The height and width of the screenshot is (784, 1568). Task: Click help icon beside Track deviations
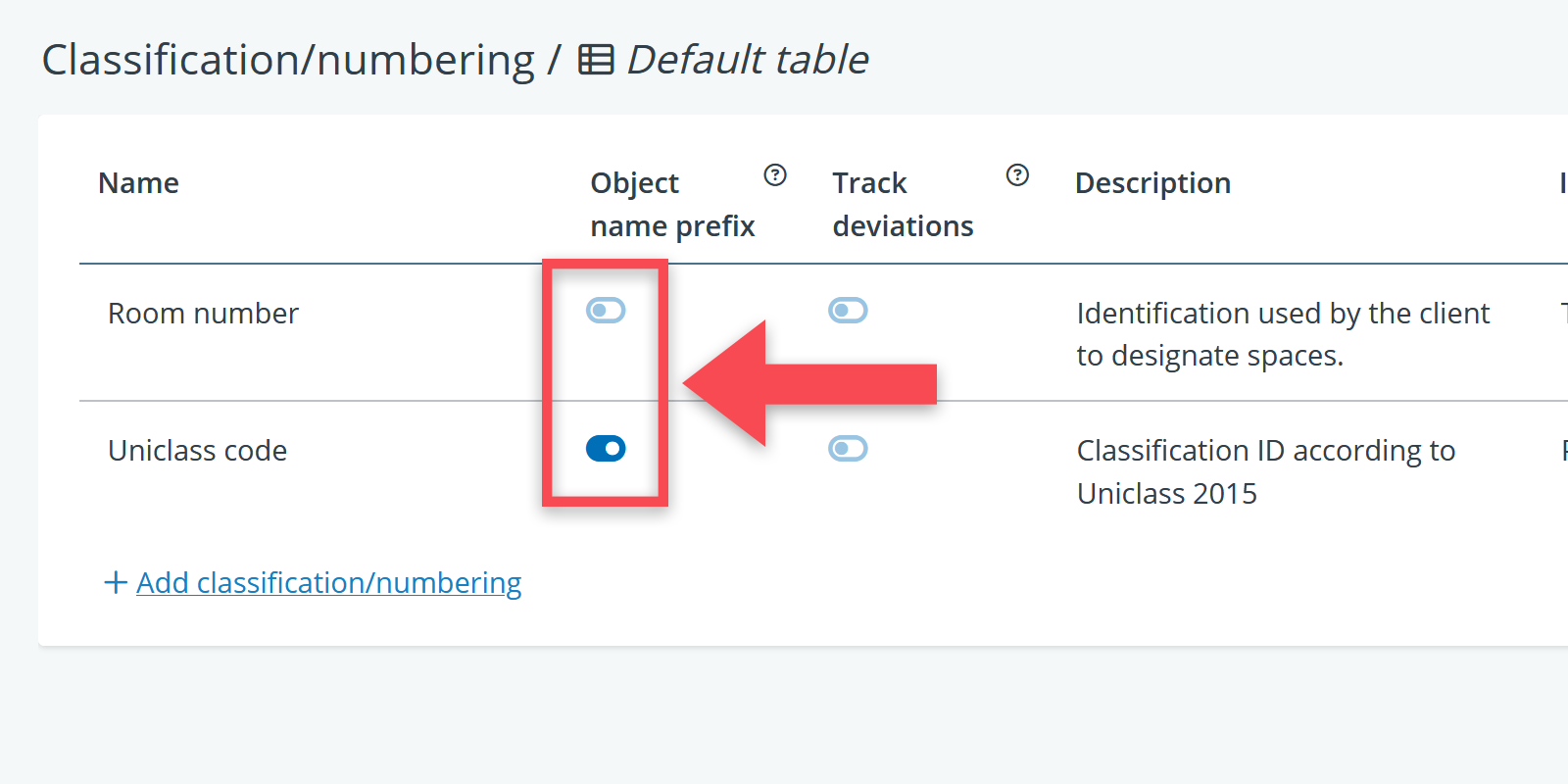tap(1017, 175)
